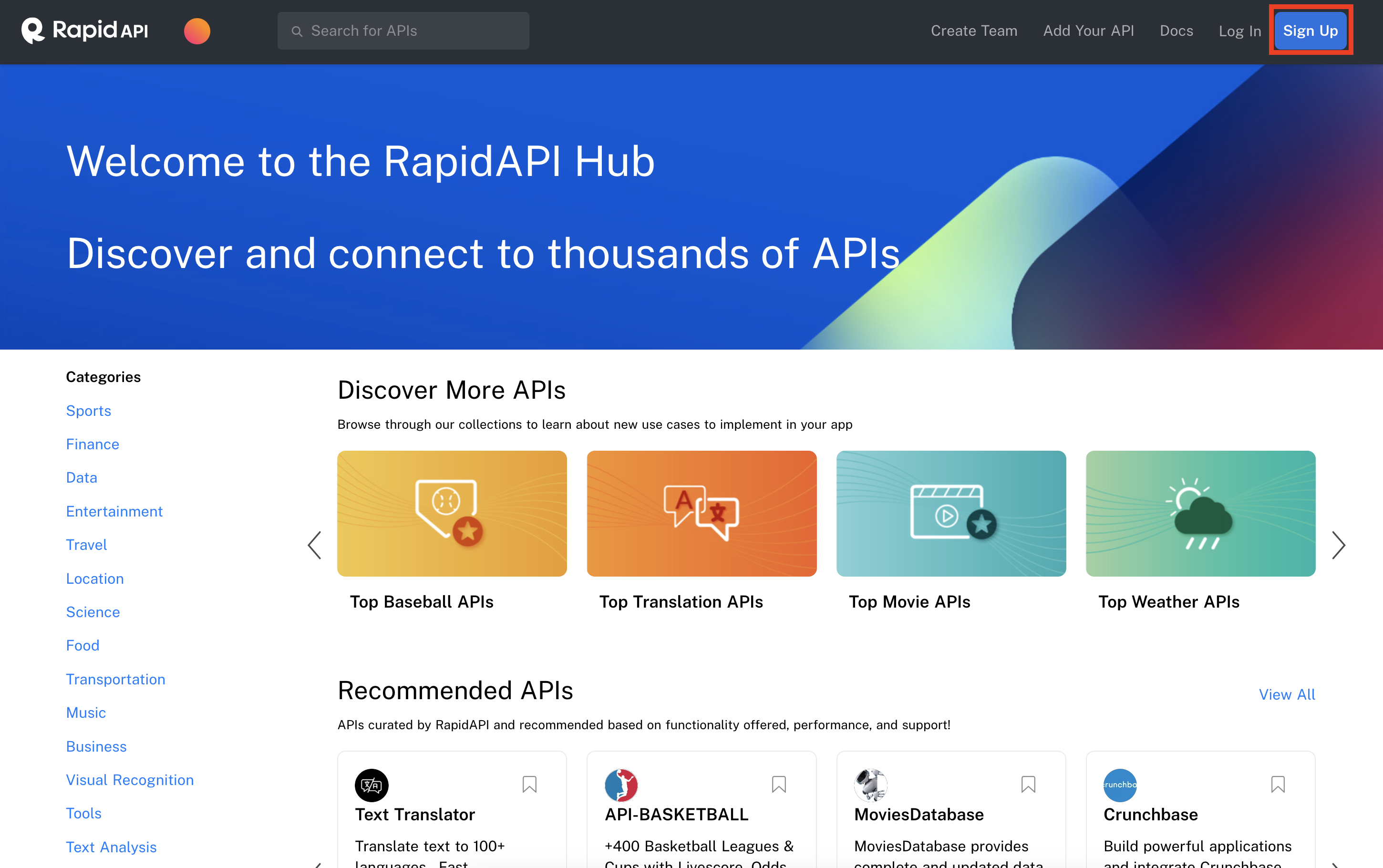Open the Docs menu item
Screen dimensions: 1383x868
pos(1176,31)
